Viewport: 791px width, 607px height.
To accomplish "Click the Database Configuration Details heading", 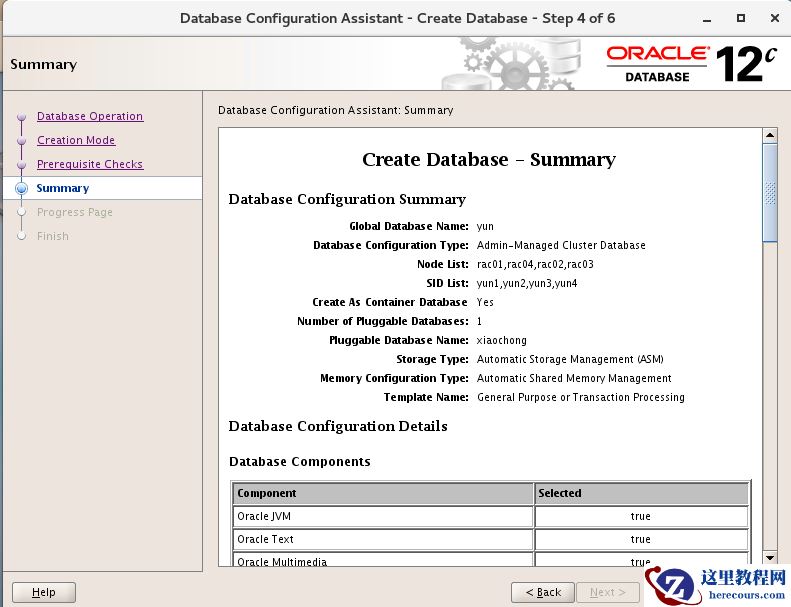I will click(338, 426).
